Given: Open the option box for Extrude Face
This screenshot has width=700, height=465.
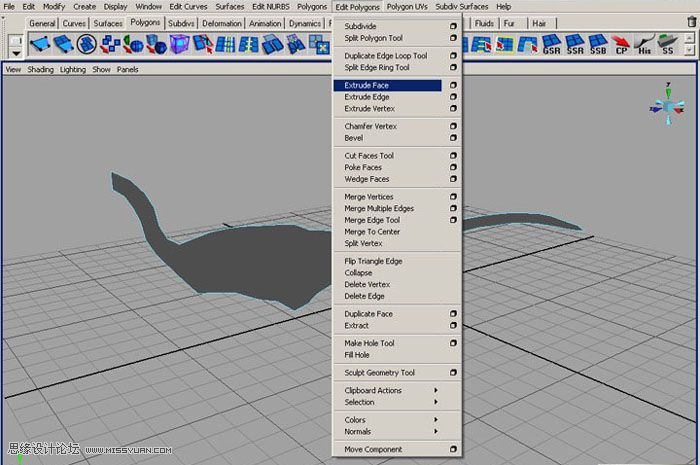Looking at the screenshot, I should tap(453, 86).
